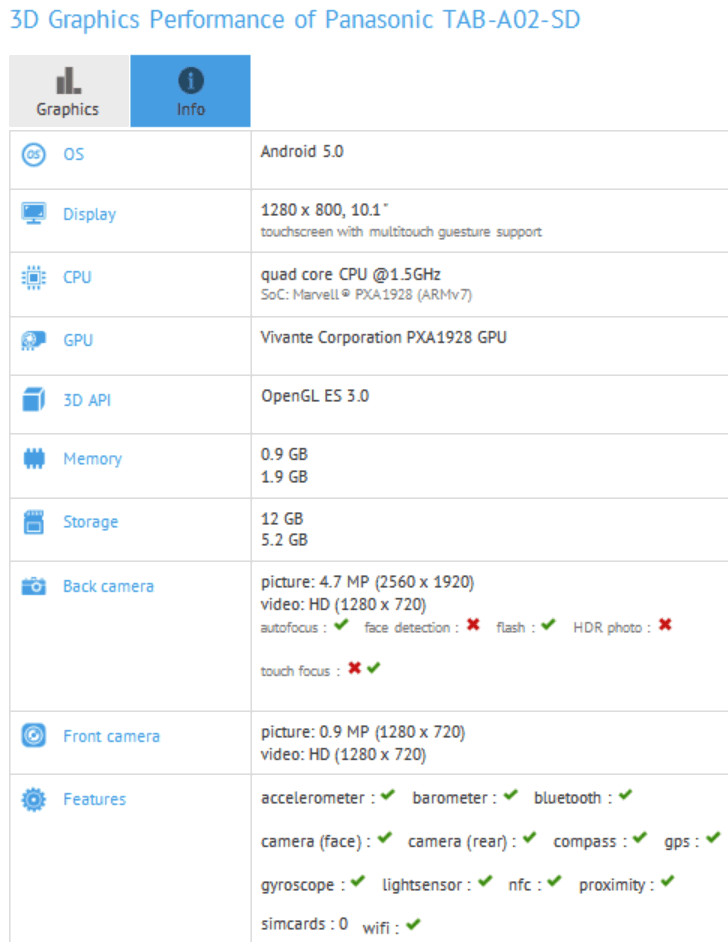Screen dimensions: 728x942
Task: Click the flash green check mark
Action: [548, 625]
